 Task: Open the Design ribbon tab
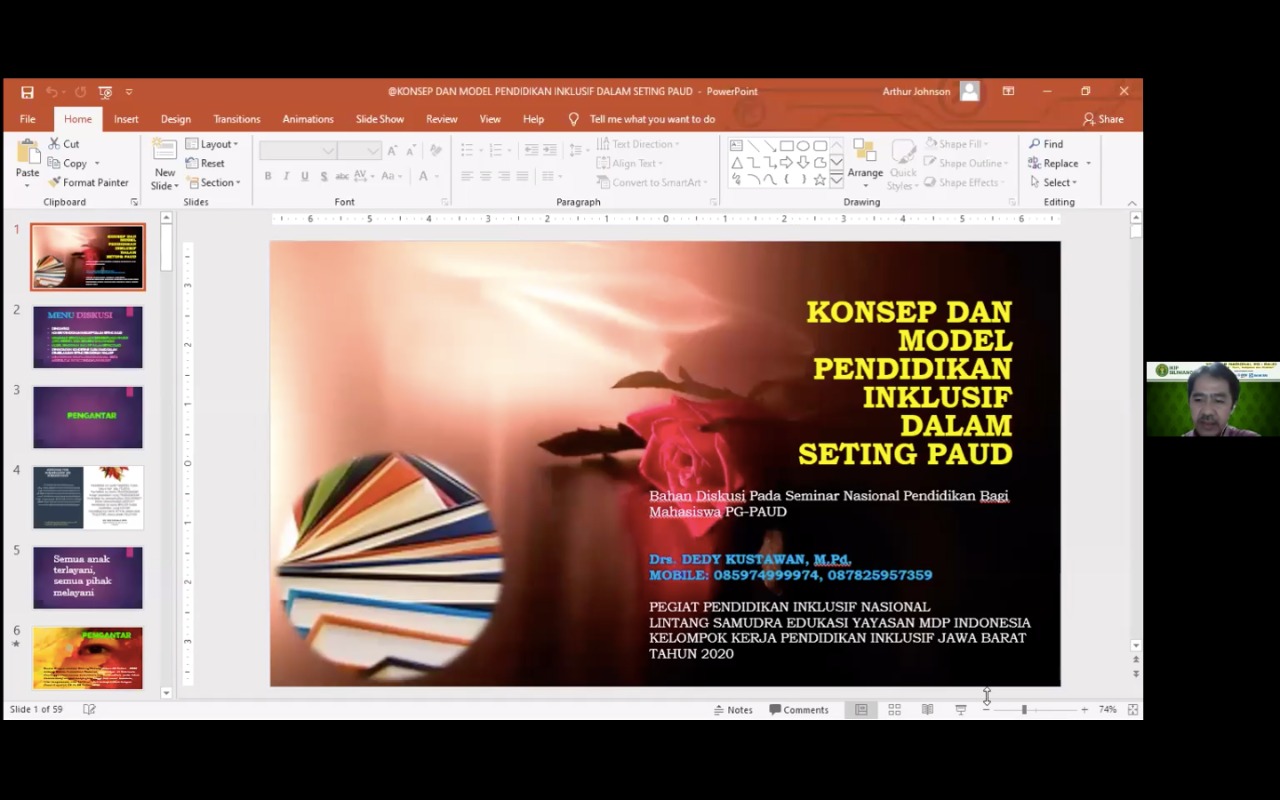tap(175, 118)
